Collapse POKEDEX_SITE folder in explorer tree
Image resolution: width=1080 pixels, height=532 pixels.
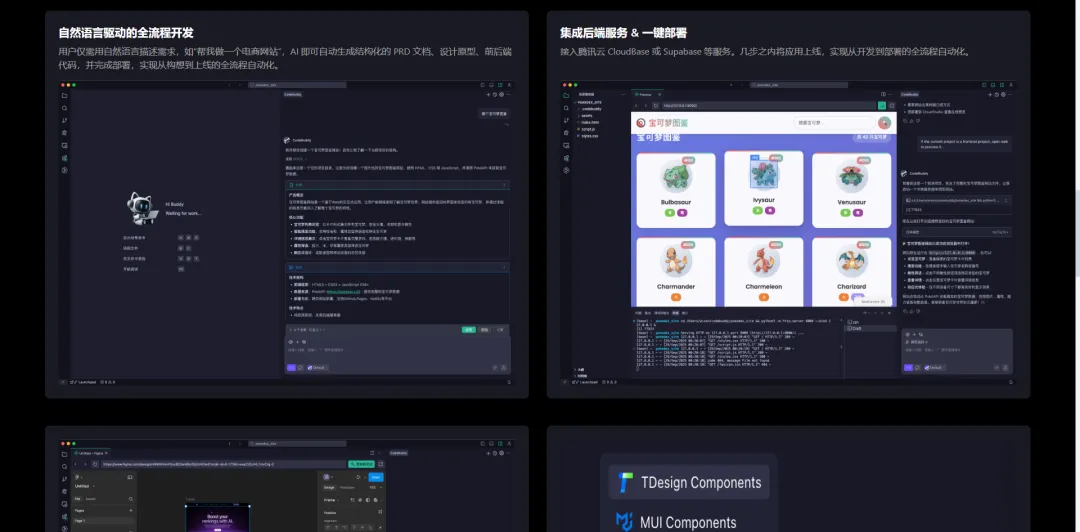pyautogui.click(x=588, y=103)
